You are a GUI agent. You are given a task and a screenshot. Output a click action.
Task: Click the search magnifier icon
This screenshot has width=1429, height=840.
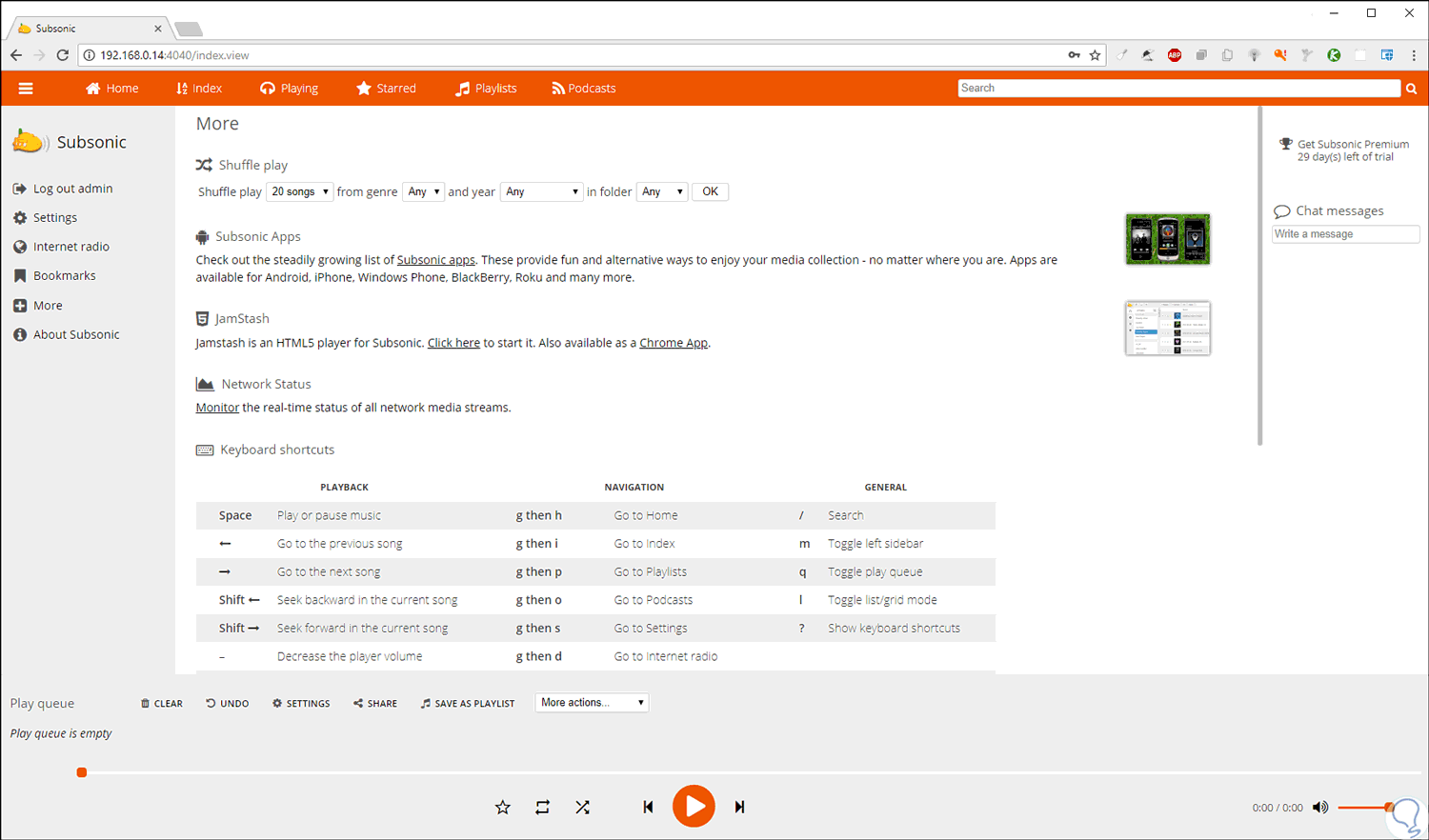[1411, 89]
